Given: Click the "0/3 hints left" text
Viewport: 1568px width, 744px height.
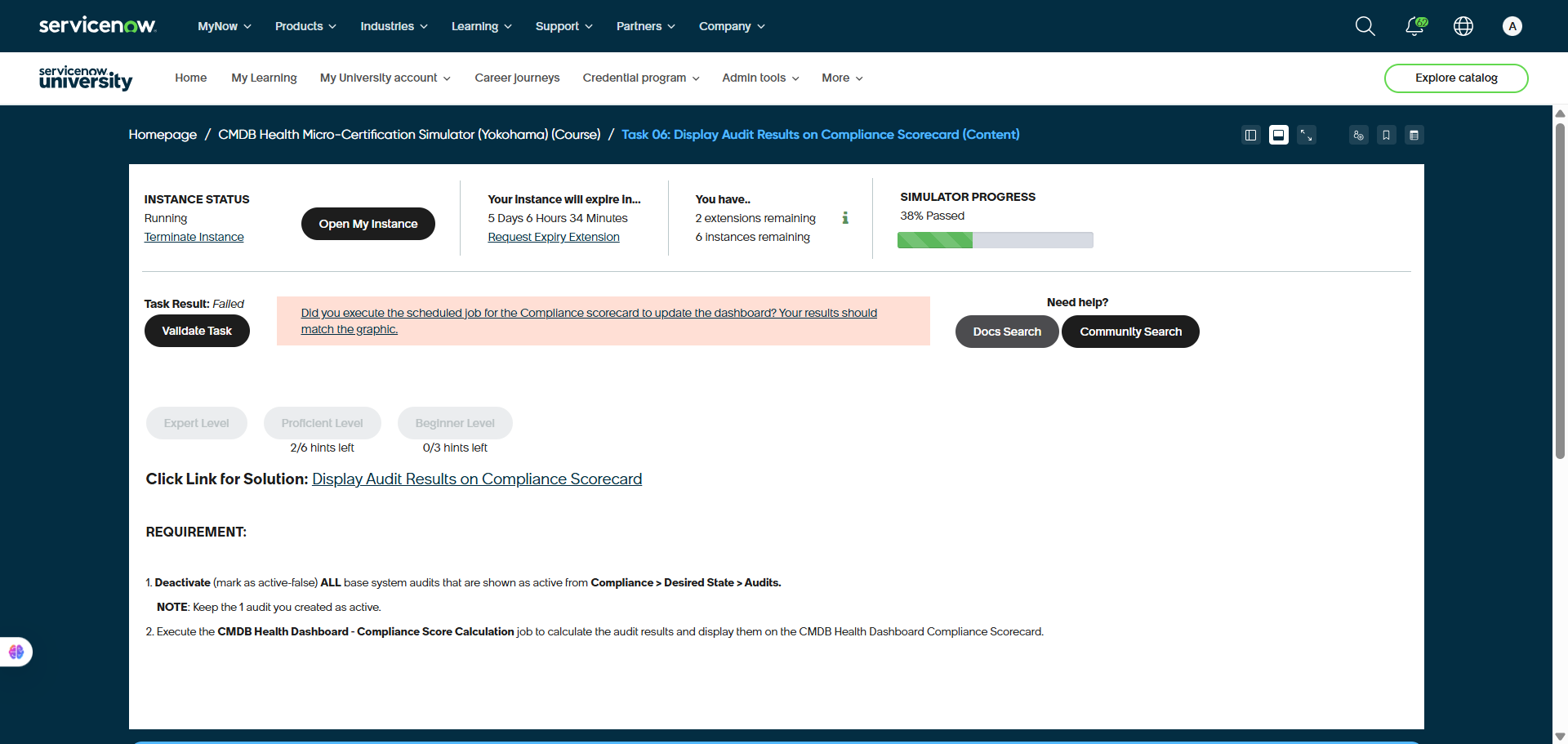Looking at the screenshot, I should click(455, 448).
